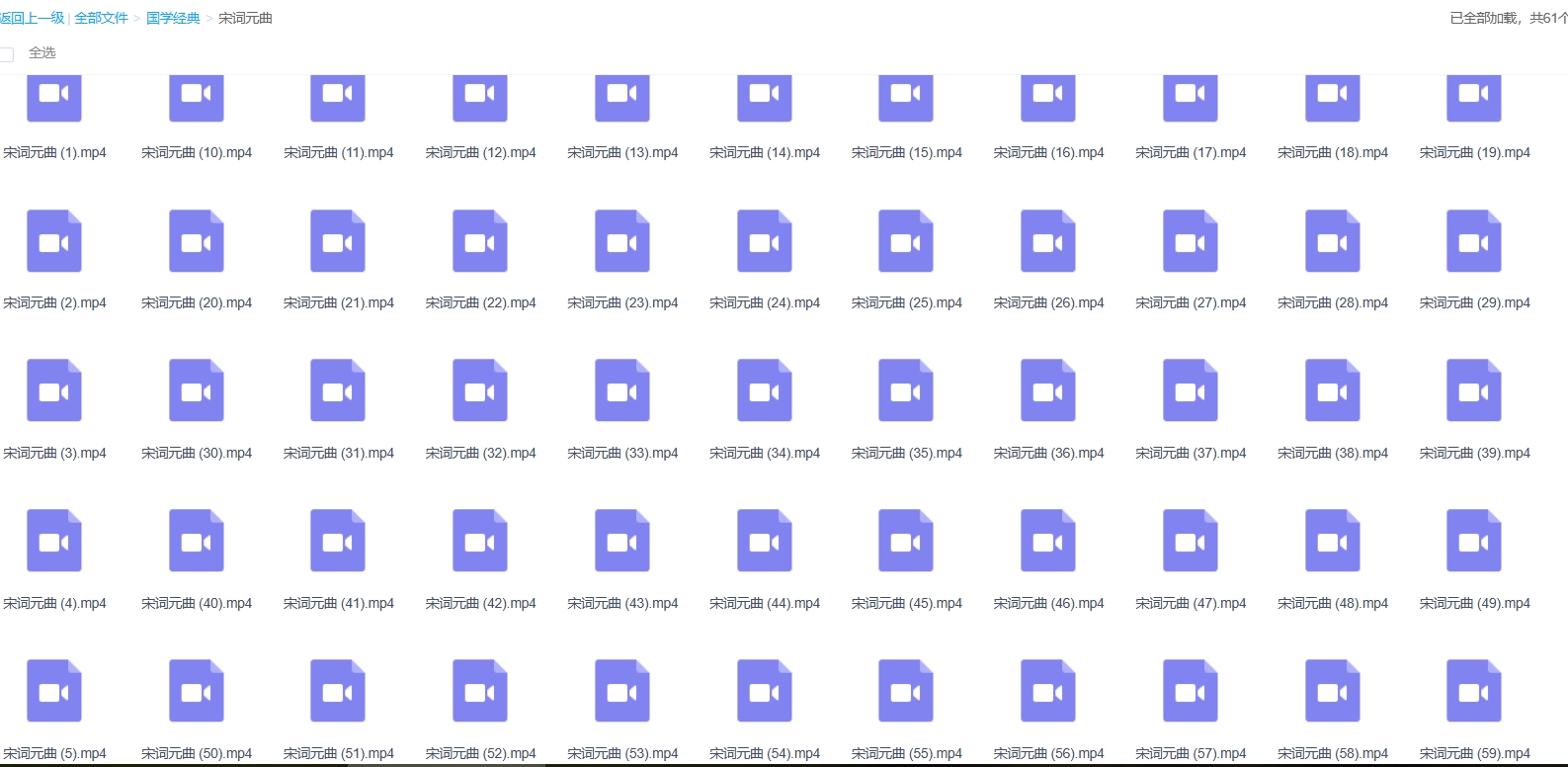1568x767 pixels.
Task: Click the 宋词元曲 (19).mp4 file name
Action: (1474, 153)
